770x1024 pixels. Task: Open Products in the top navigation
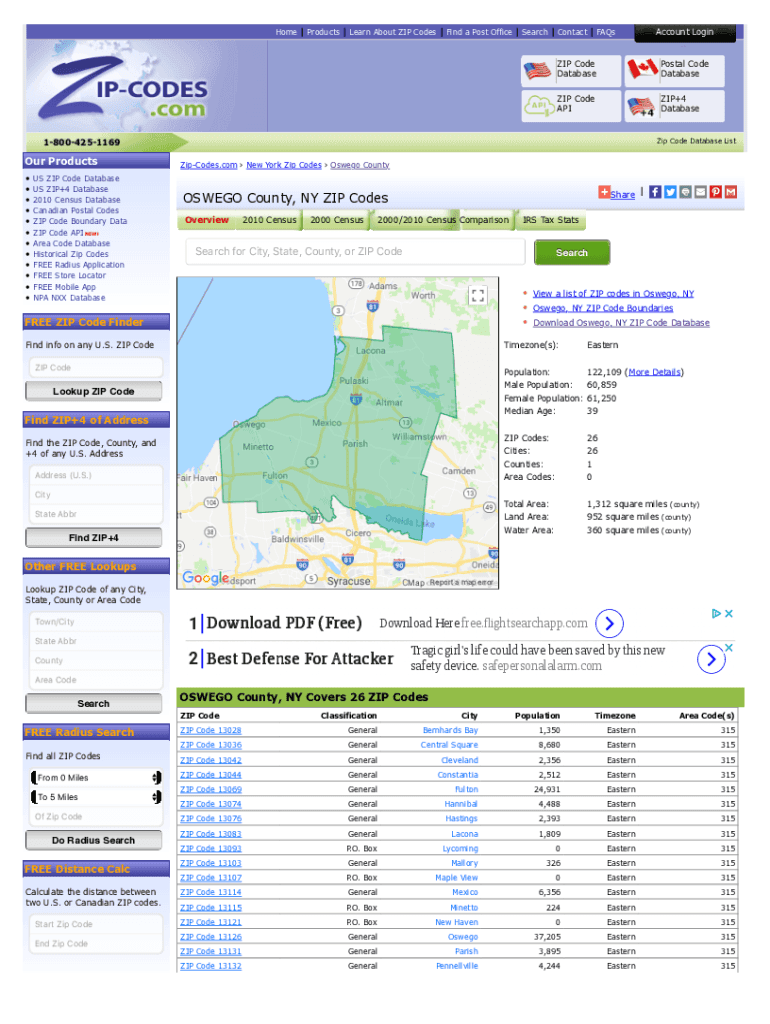(x=323, y=32)
